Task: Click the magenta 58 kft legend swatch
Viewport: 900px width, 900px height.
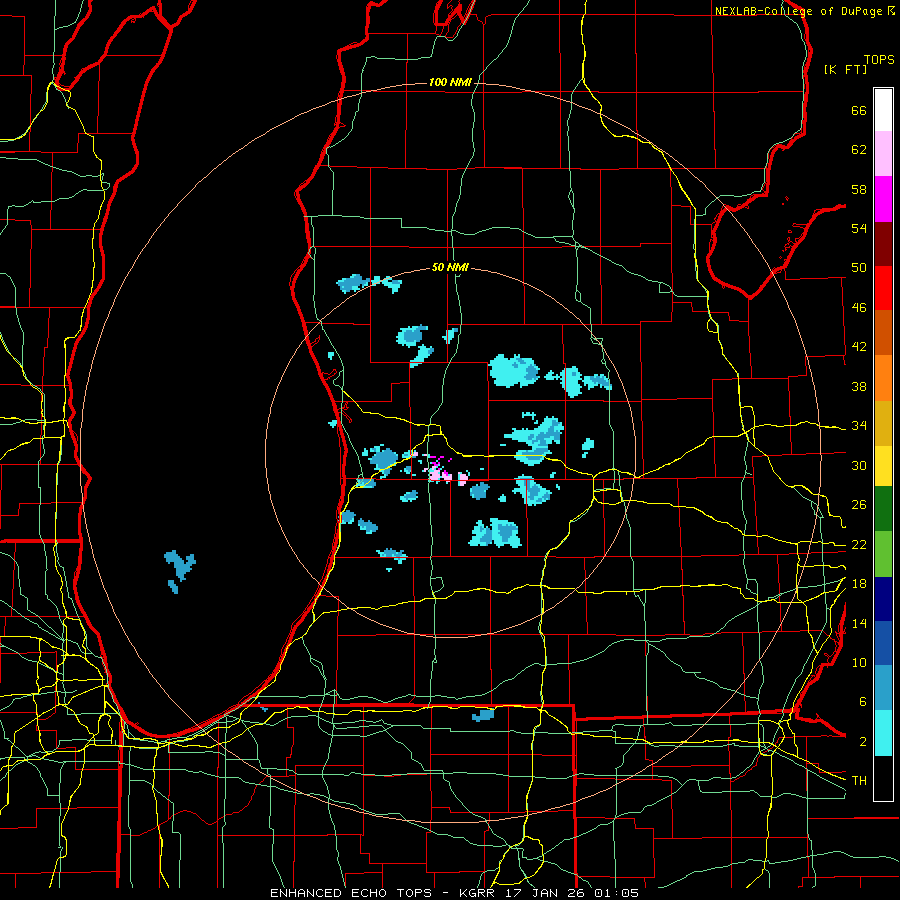Action: (x=883, y=199)
